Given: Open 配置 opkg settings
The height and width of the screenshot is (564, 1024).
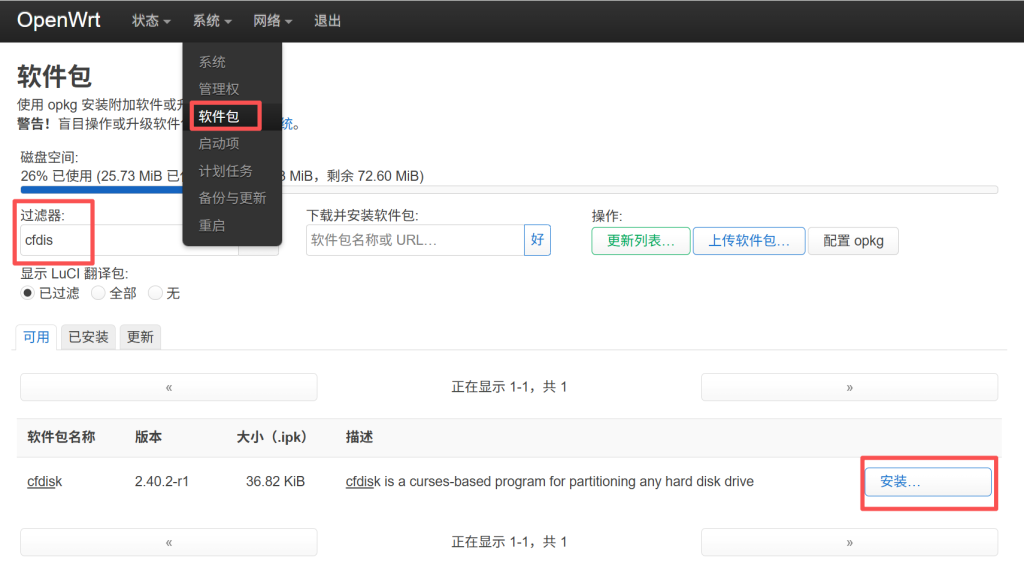Looking at the screenshot, I should pos(852,241).
